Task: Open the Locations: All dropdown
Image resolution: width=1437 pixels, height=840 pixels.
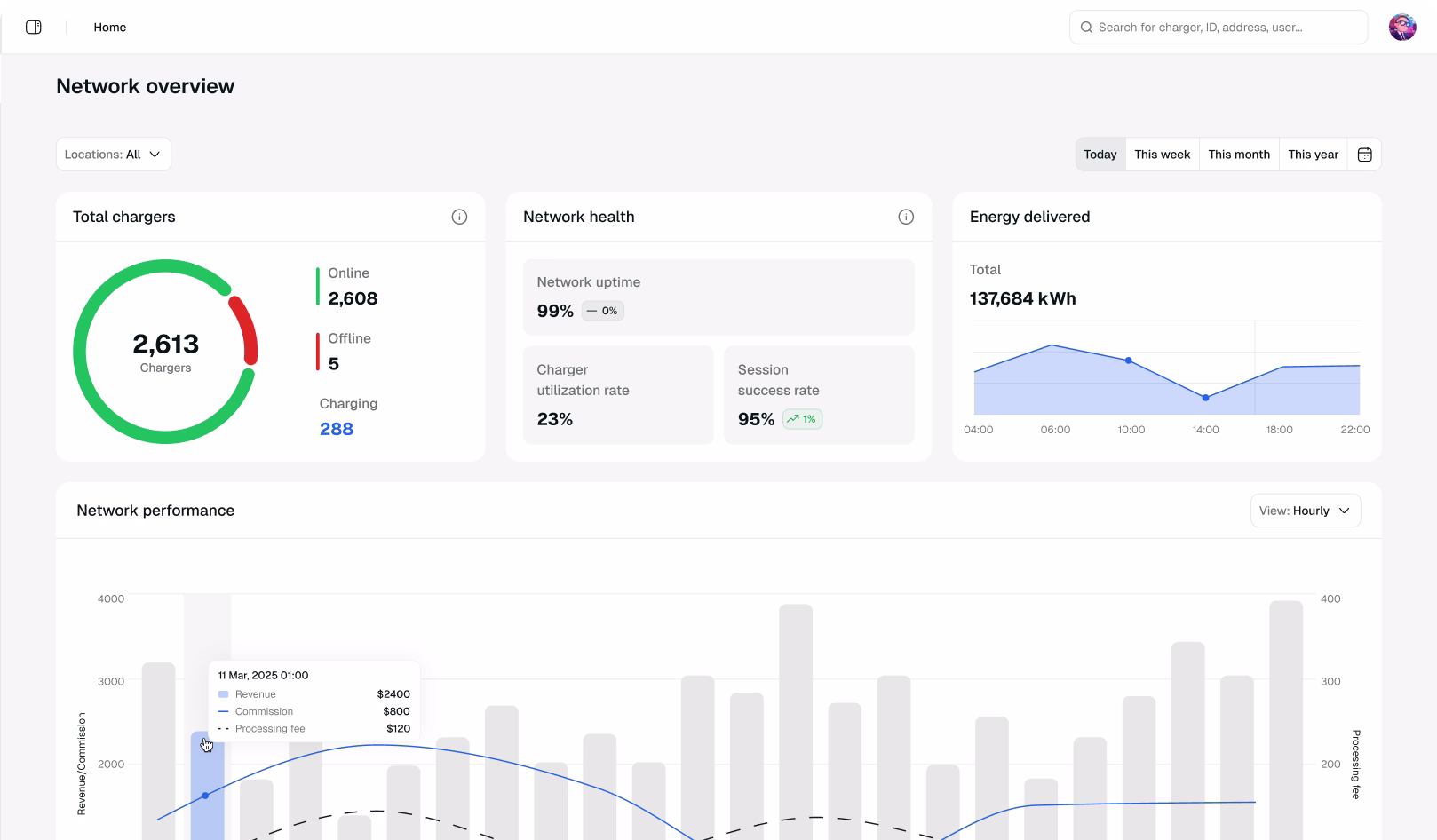Action: tap(114, 155)
